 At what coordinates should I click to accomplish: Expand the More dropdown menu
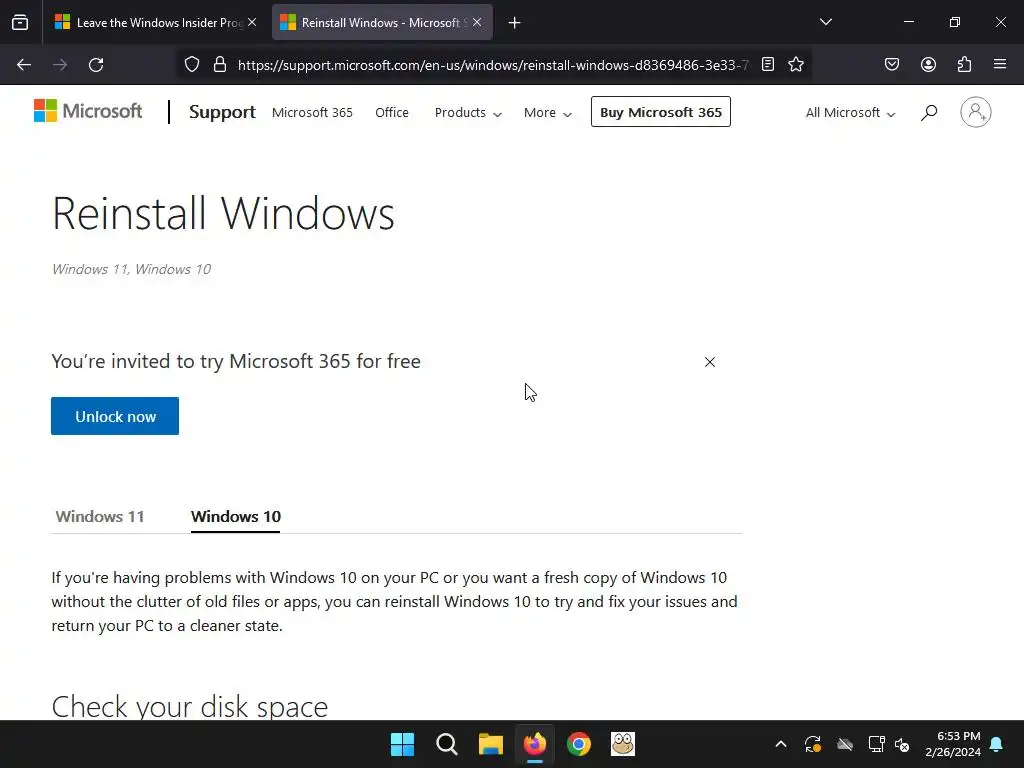click(548, 112)
